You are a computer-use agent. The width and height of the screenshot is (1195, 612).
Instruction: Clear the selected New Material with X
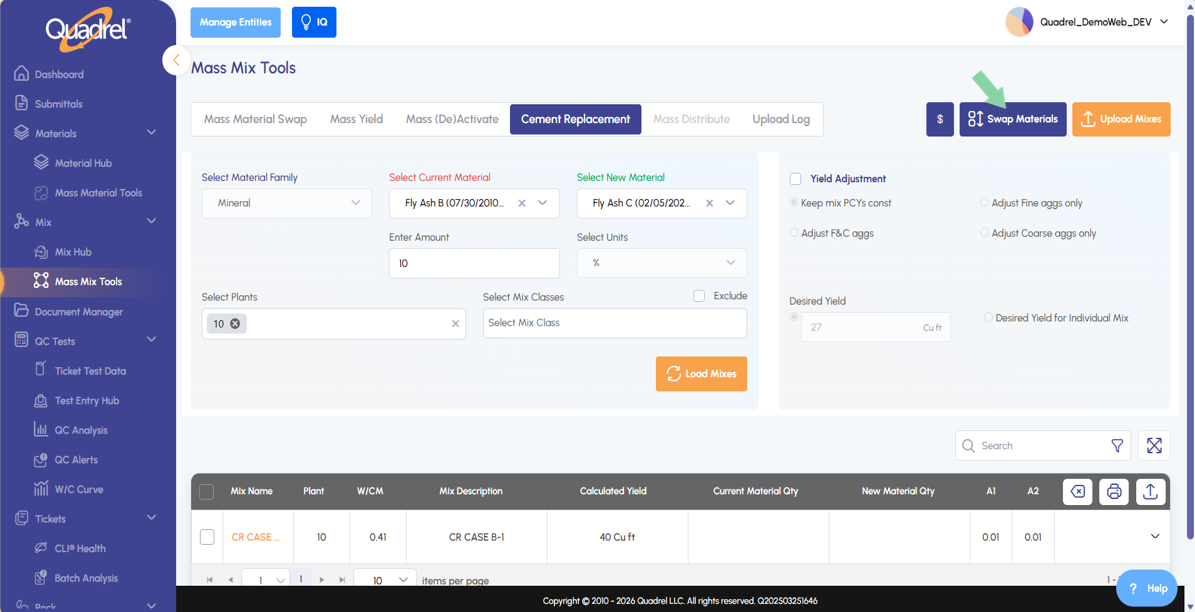(709, 203)
